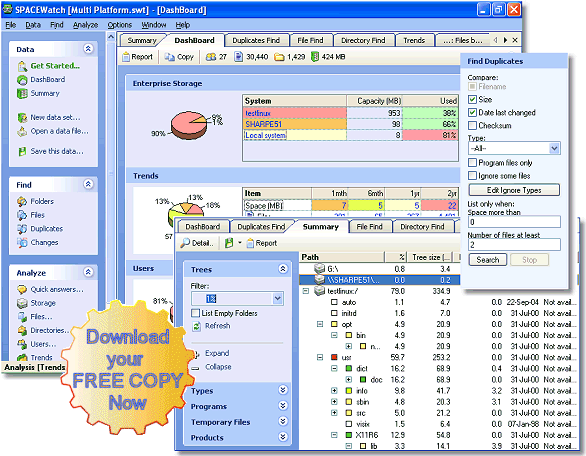Click the Open a data file icon

point(22,132)
